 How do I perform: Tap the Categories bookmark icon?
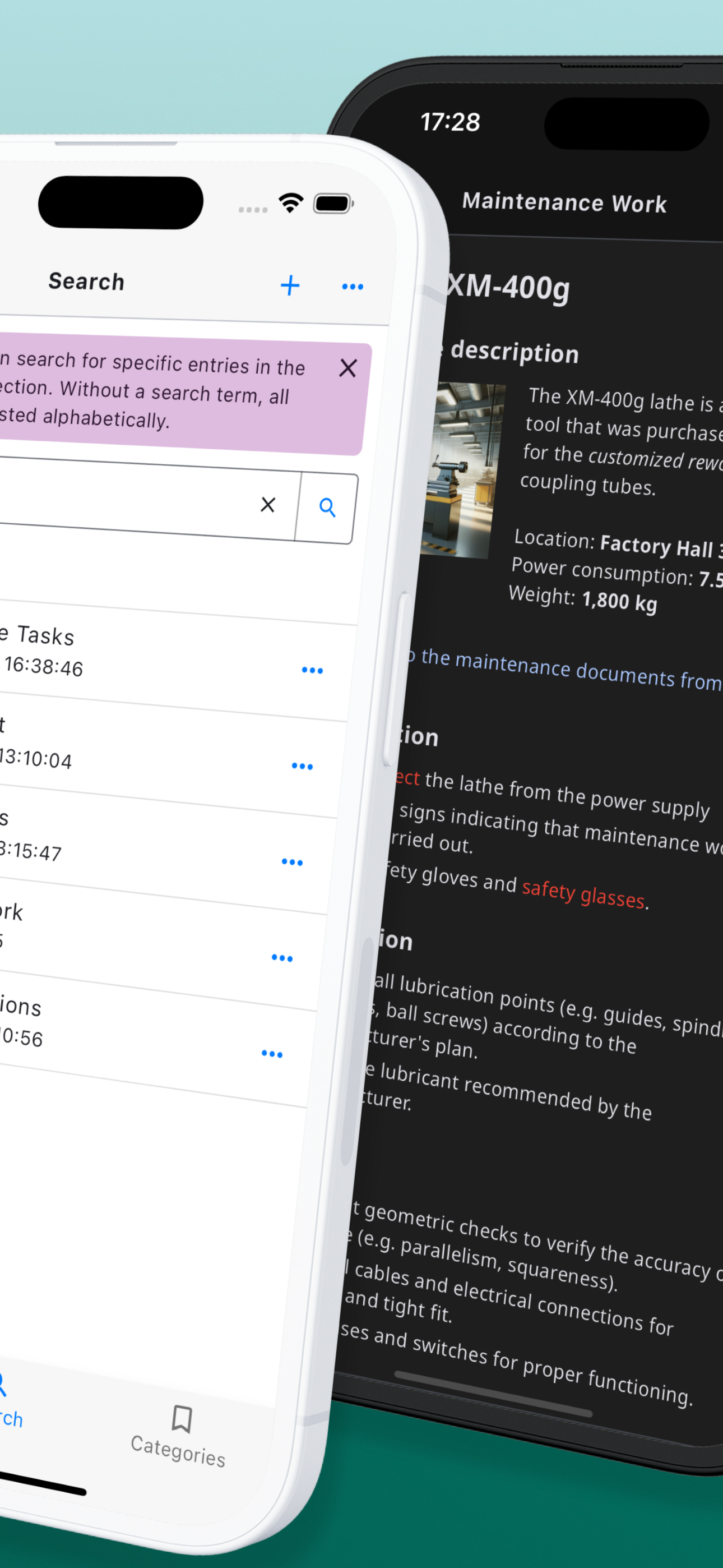pyautogui.click(x=182, y=1418)
